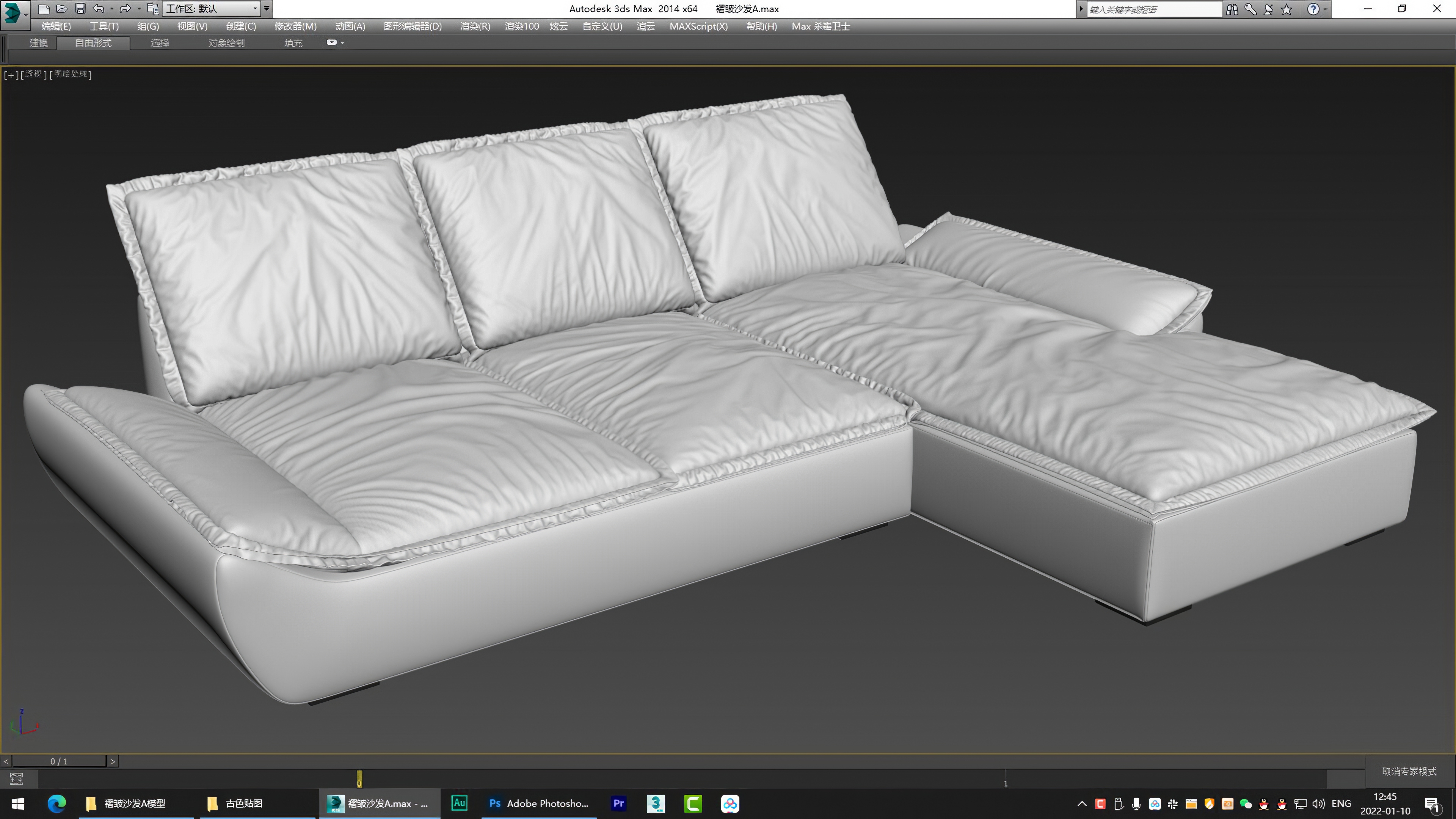The height and width of the screenshot is (819, 1456).
Task: Expand the Undo history dropdown arrow
Action: (112, 8)
